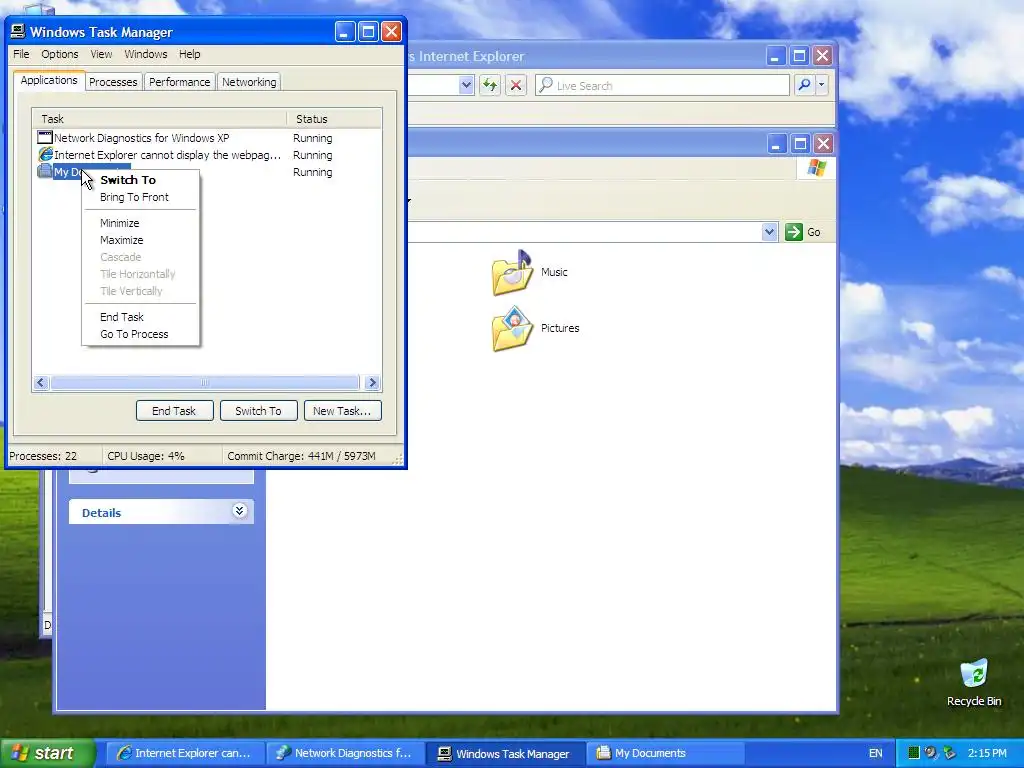Select Network Diagnostics for Windows XP task
The width and height of the screenshot is (1024, 768).
pos(142,138)
